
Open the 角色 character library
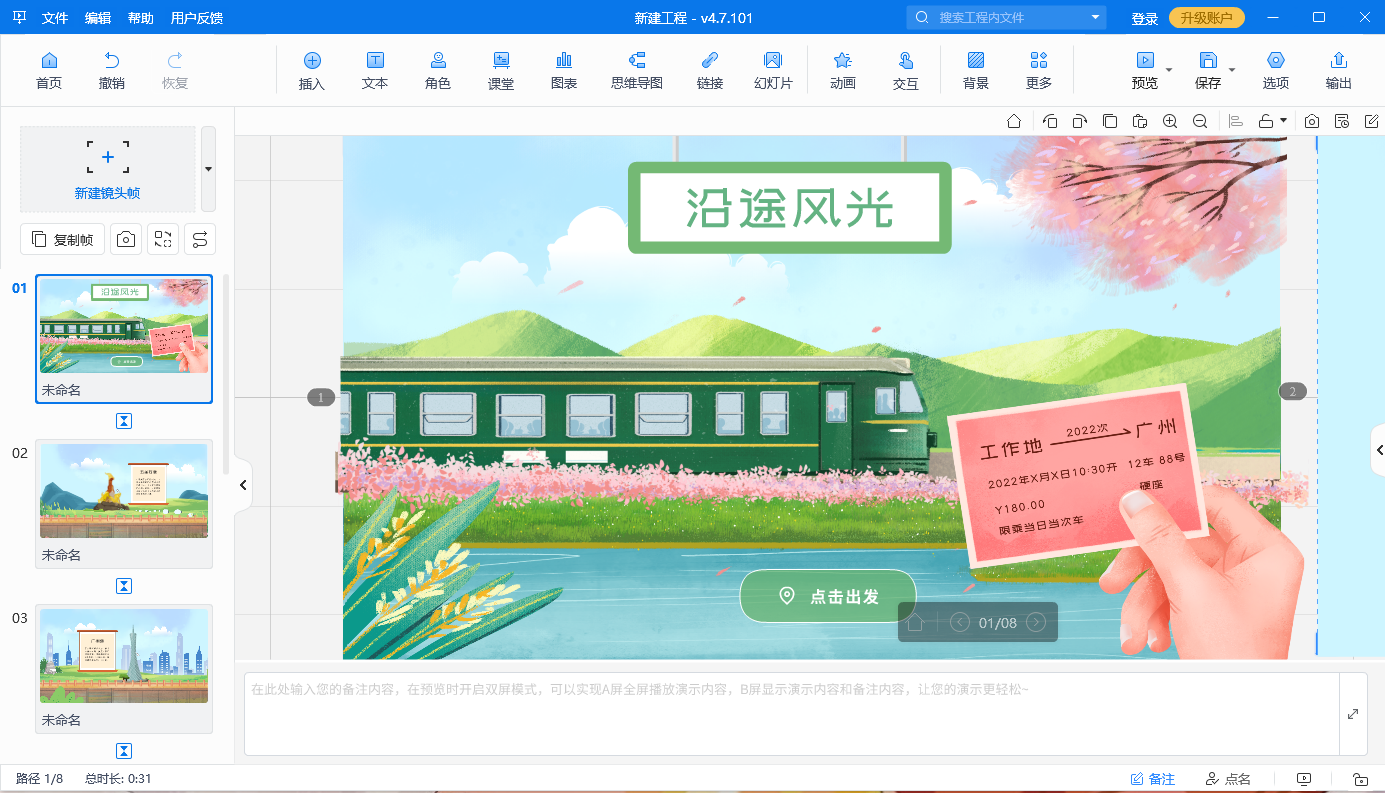click(x=438, y=71)
